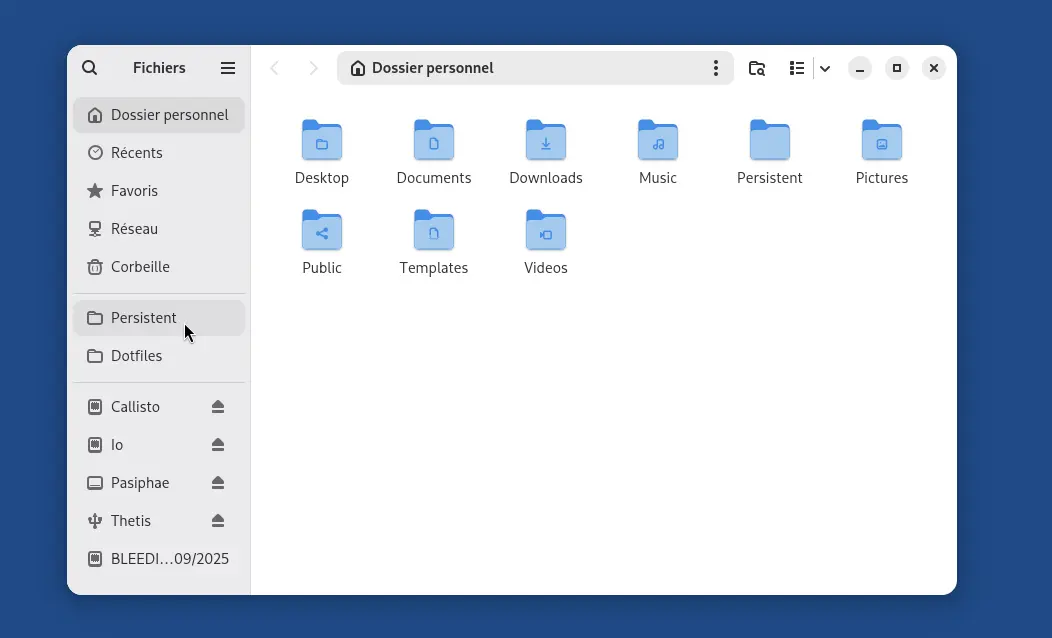Click the Downloads folder name label
Image resolution: width=1052 pixels, height=638 pixels.
tap(546, 178)
